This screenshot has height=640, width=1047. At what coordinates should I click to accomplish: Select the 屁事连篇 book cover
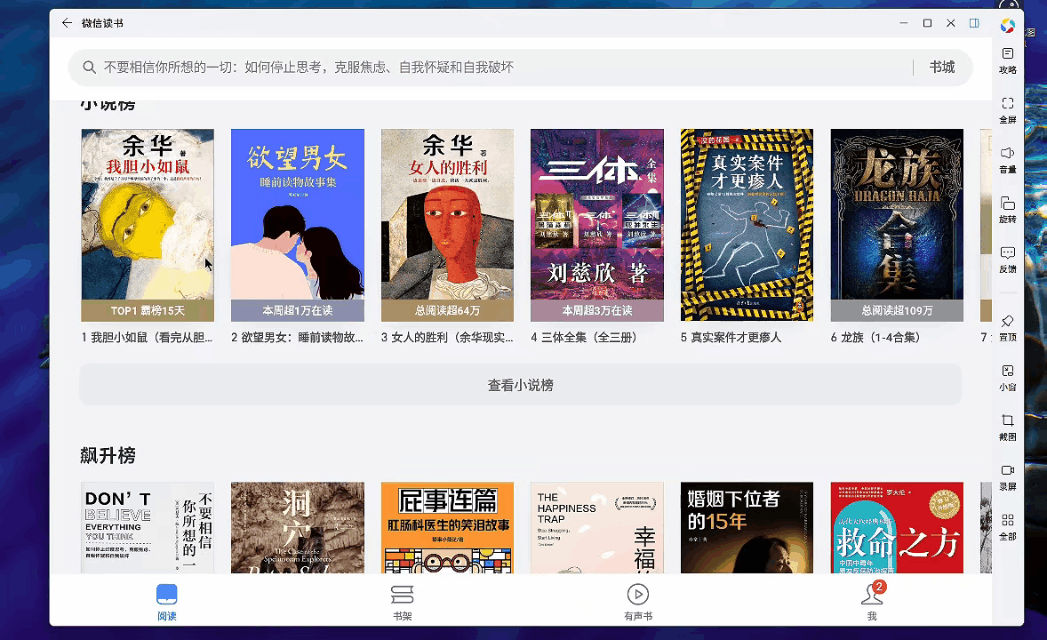click(x=447, y=528)
